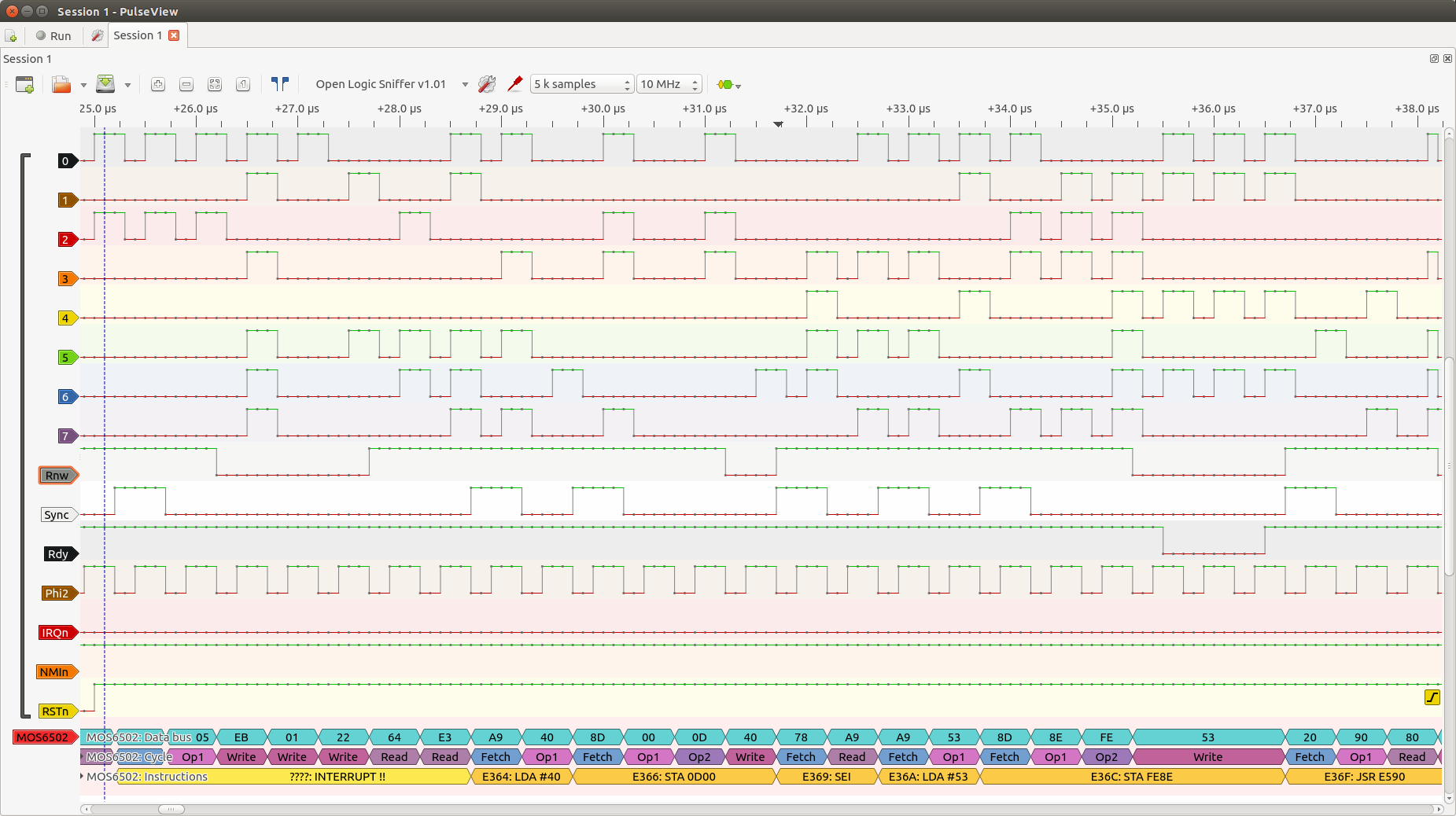Toggle the blue cursors icon
Viewport: 1456px width, 816px height.
279,84
